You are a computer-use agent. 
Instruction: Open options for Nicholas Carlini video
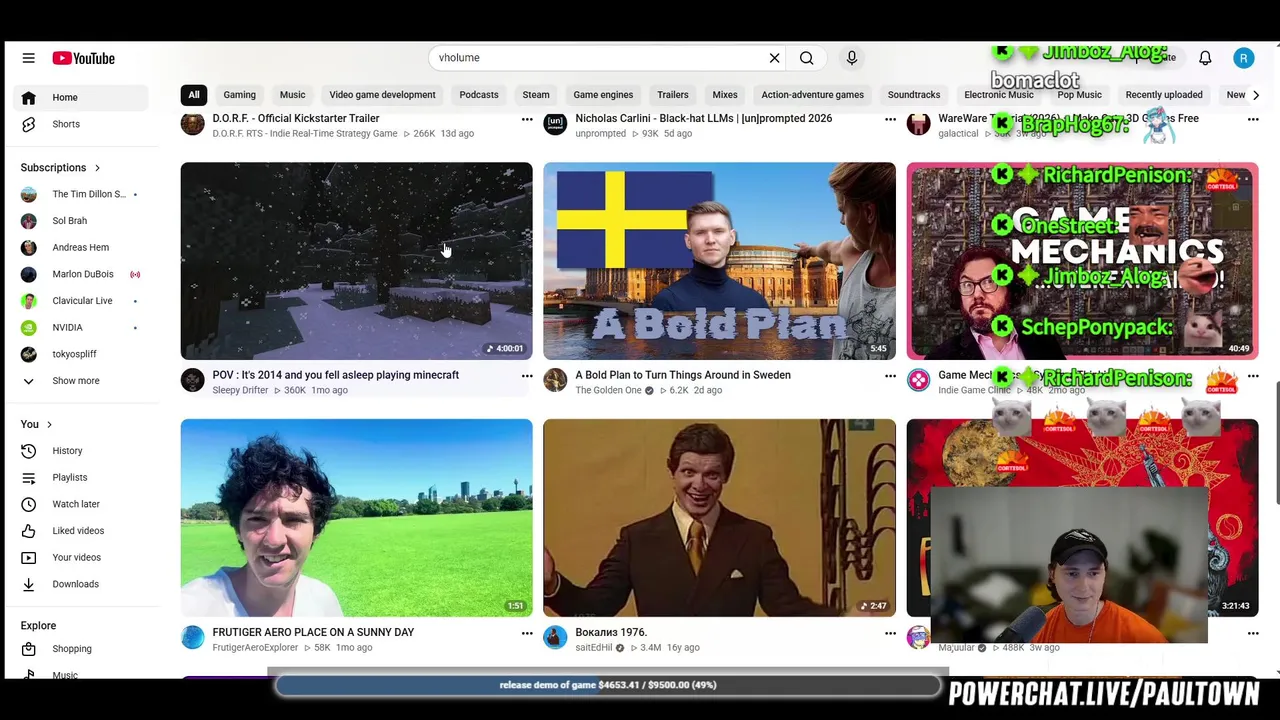(x=889, y=119)
